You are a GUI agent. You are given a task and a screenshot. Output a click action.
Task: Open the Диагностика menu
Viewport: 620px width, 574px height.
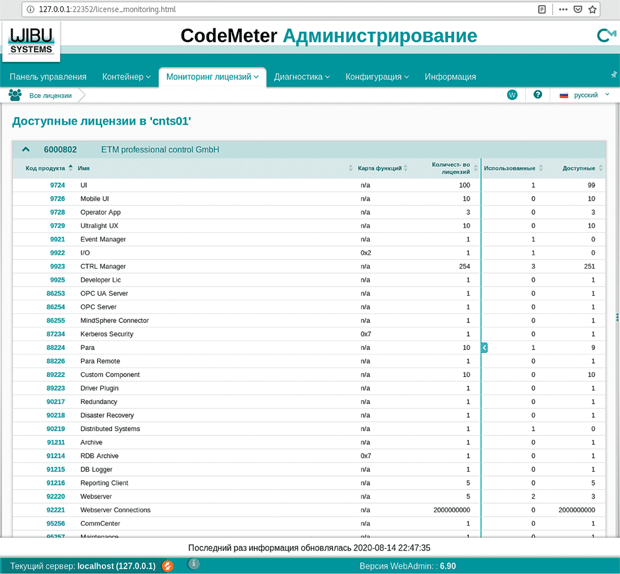302,77
